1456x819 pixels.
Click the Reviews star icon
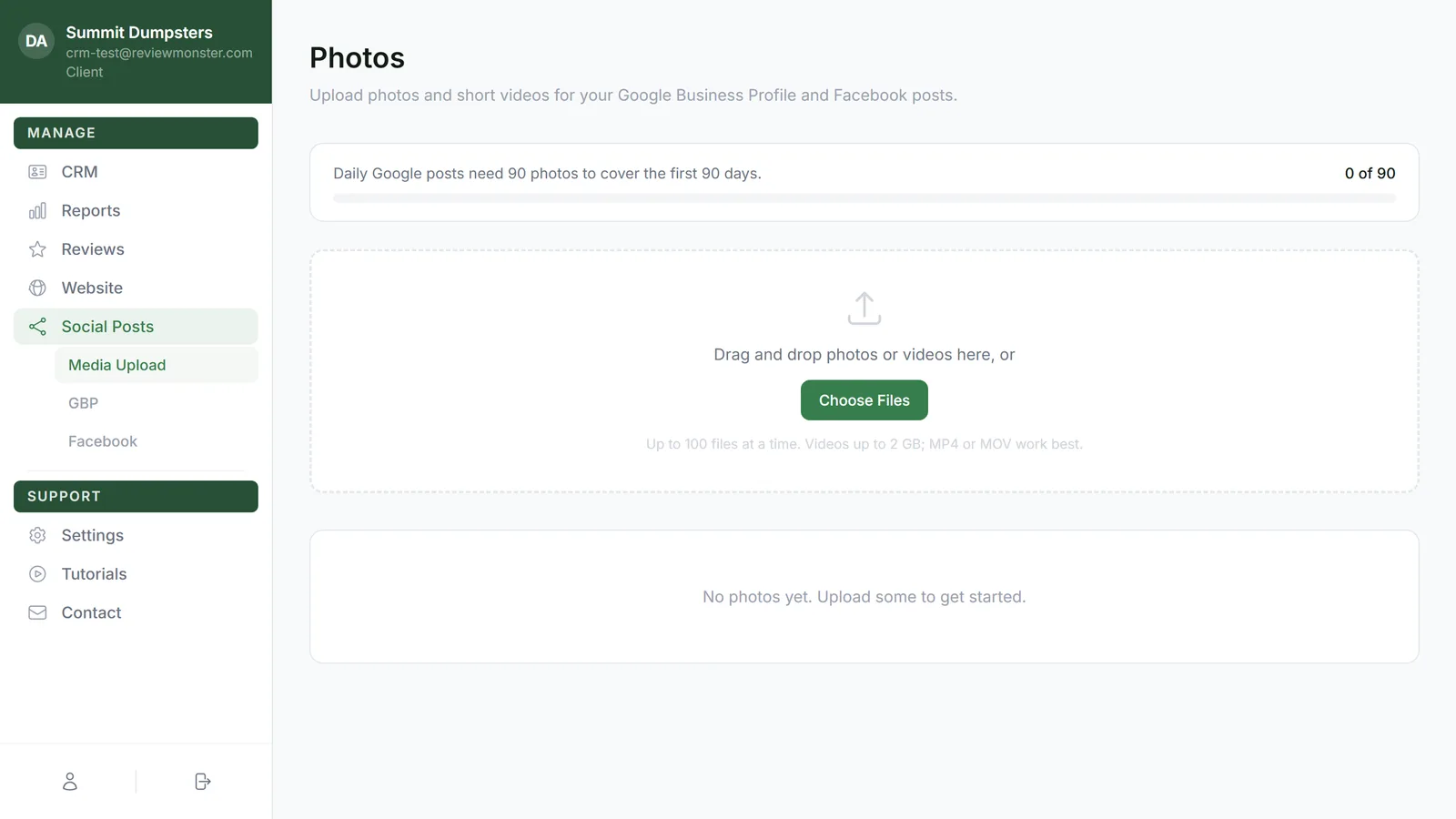pos(37,249)
